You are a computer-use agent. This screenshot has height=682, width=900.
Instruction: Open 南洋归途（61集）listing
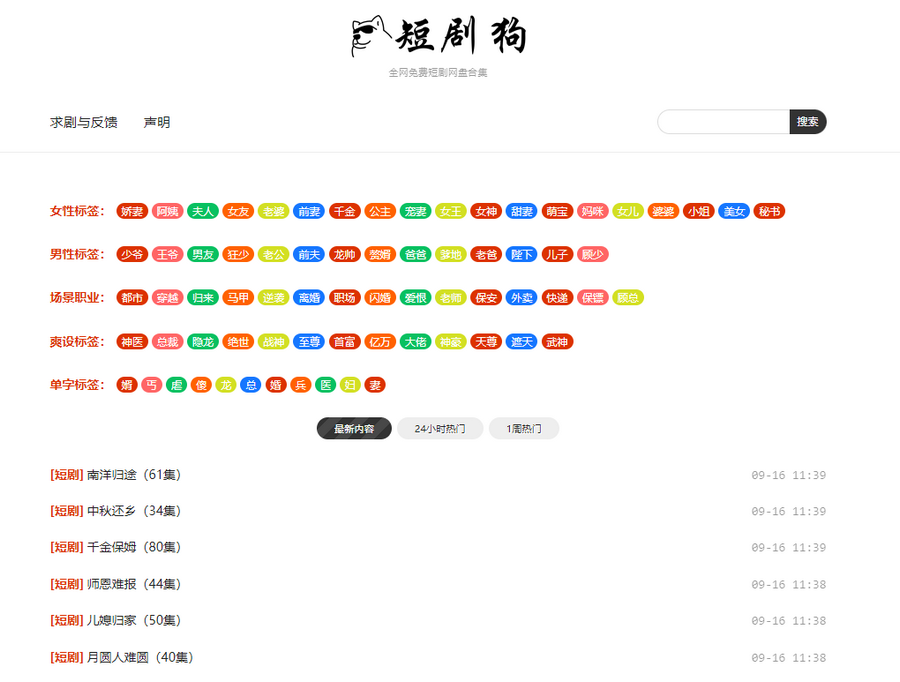[134, 475]
